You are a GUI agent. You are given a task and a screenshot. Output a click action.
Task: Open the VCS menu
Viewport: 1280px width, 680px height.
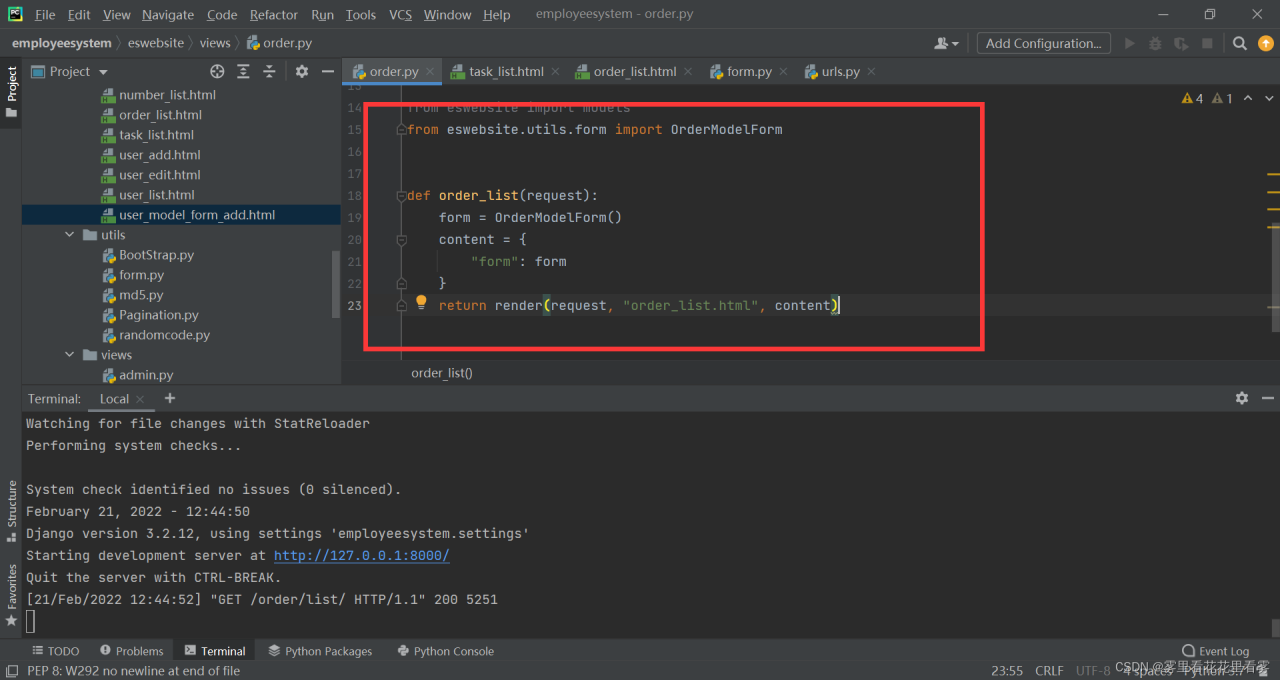pos(400,15)
